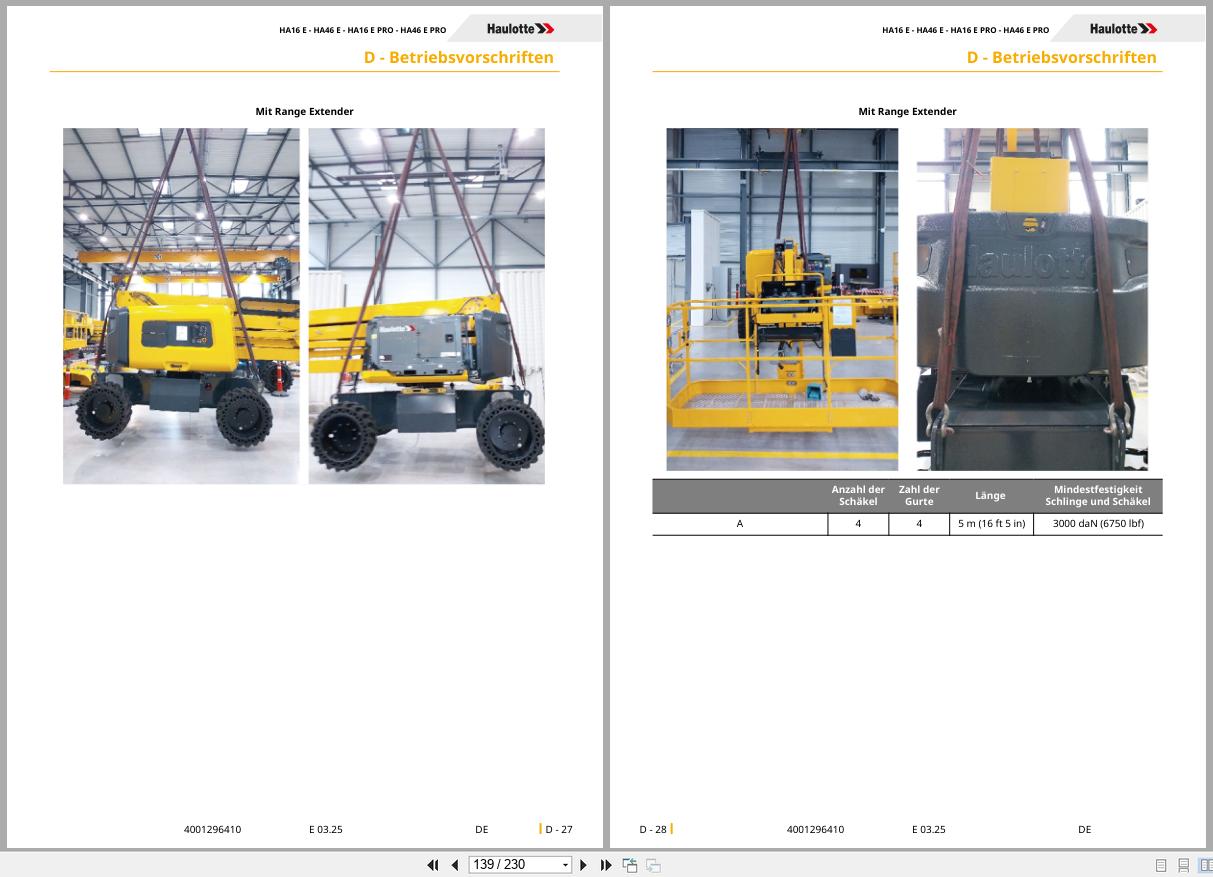Click page number 'D - 28' in footer
Viewport: 1213px width, 877px height.
tap(653, 829)
